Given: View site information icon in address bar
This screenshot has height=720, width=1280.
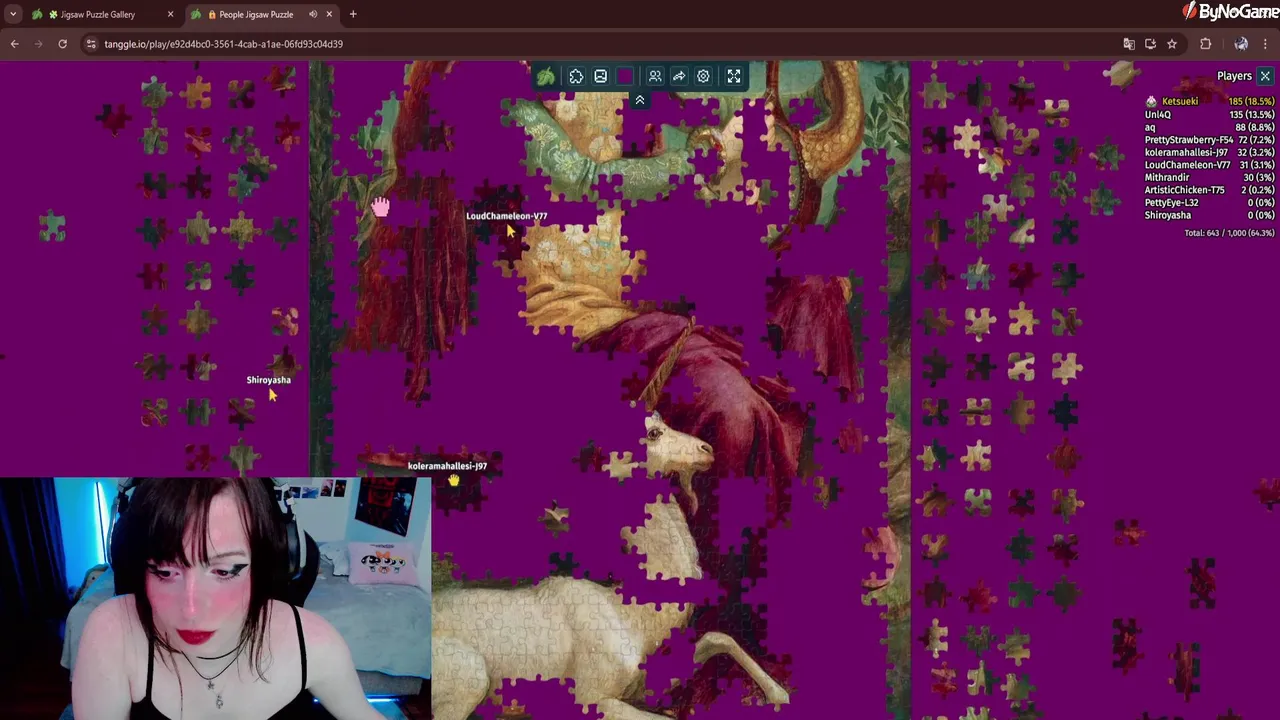Looking at the screenshot, I should [91, 44].
